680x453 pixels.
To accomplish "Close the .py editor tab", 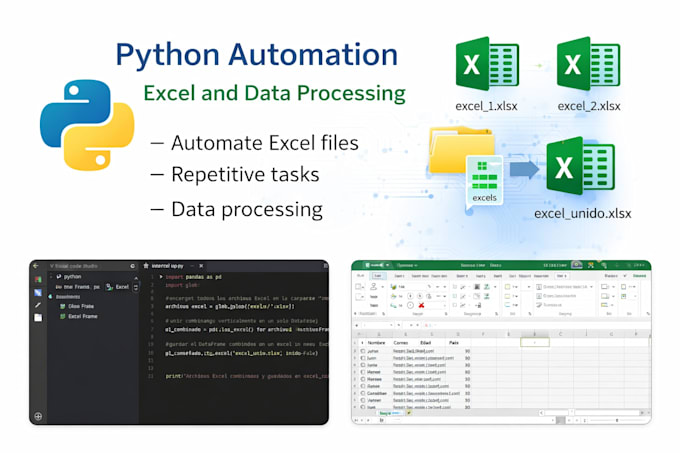I will click(x=201, y=266).
